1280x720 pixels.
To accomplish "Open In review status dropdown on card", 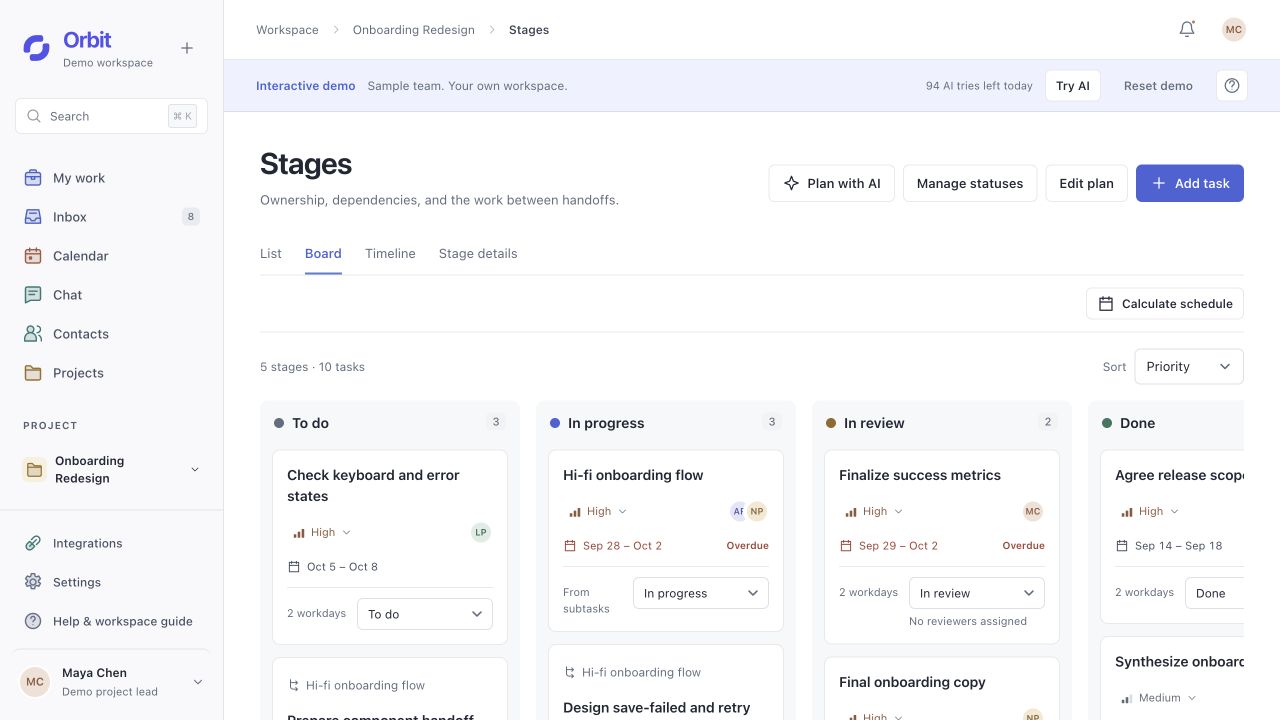I will coord(977,593).
